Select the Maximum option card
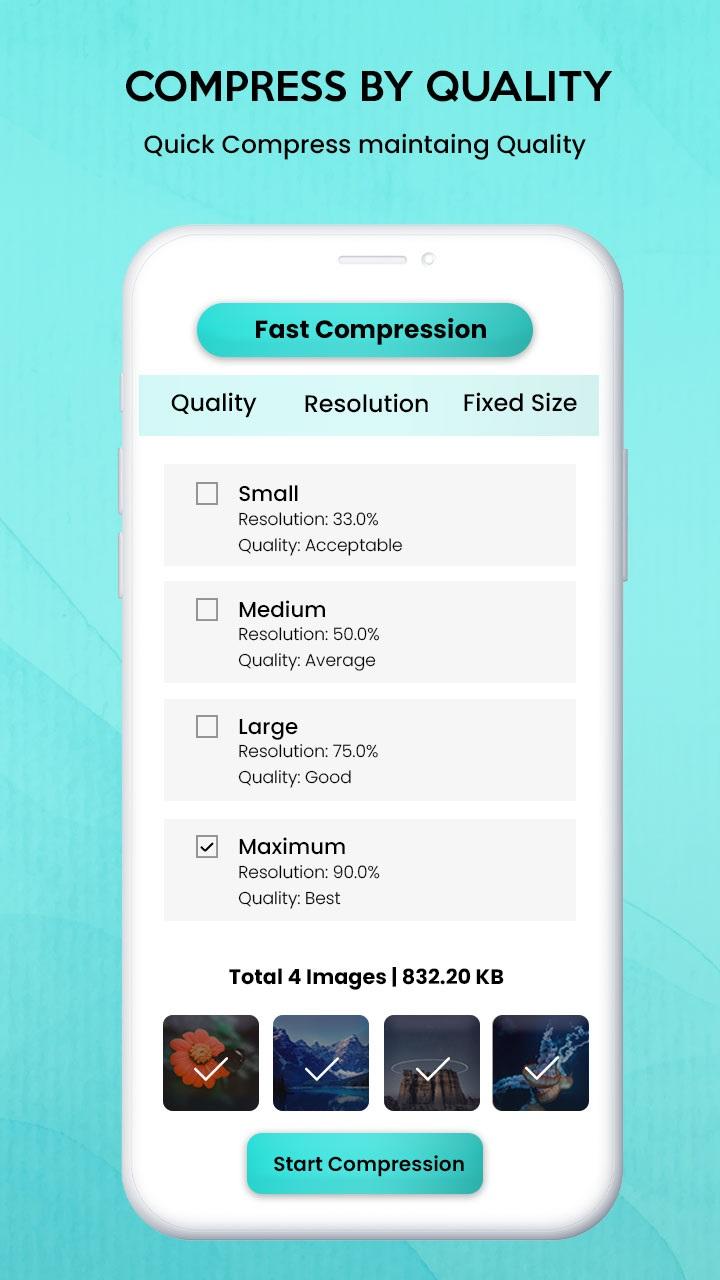 (x=370, y=870)
